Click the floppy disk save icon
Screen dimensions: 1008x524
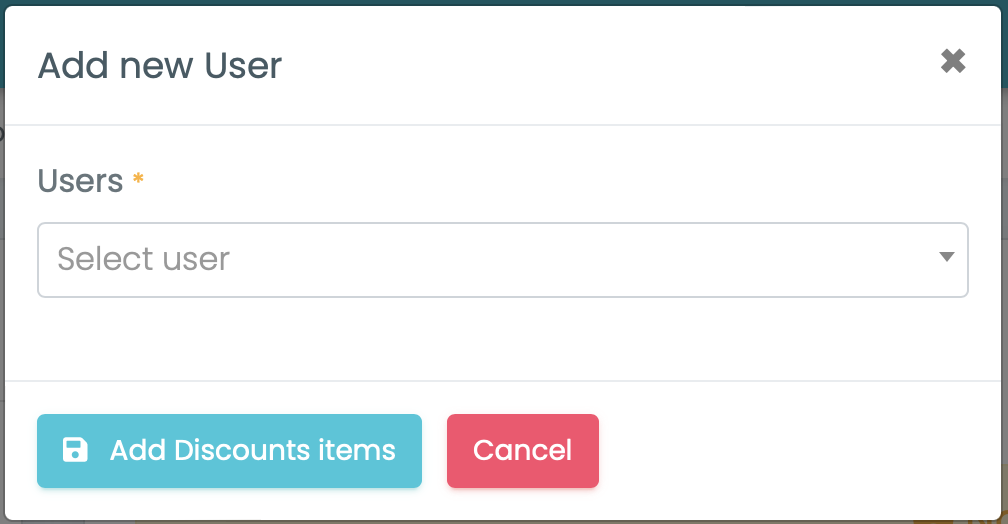point(75,450)
